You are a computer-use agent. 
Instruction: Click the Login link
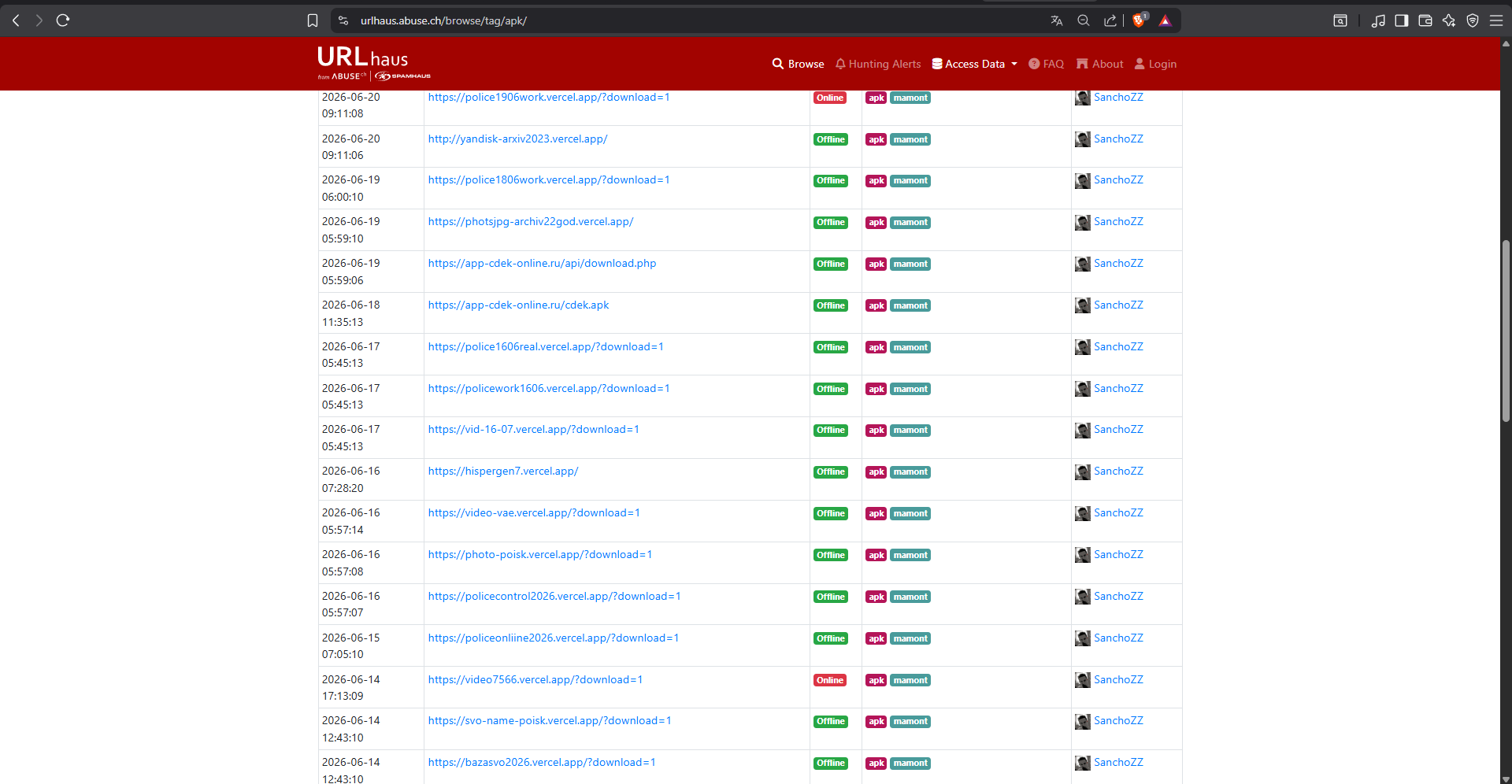point(1155,64)
